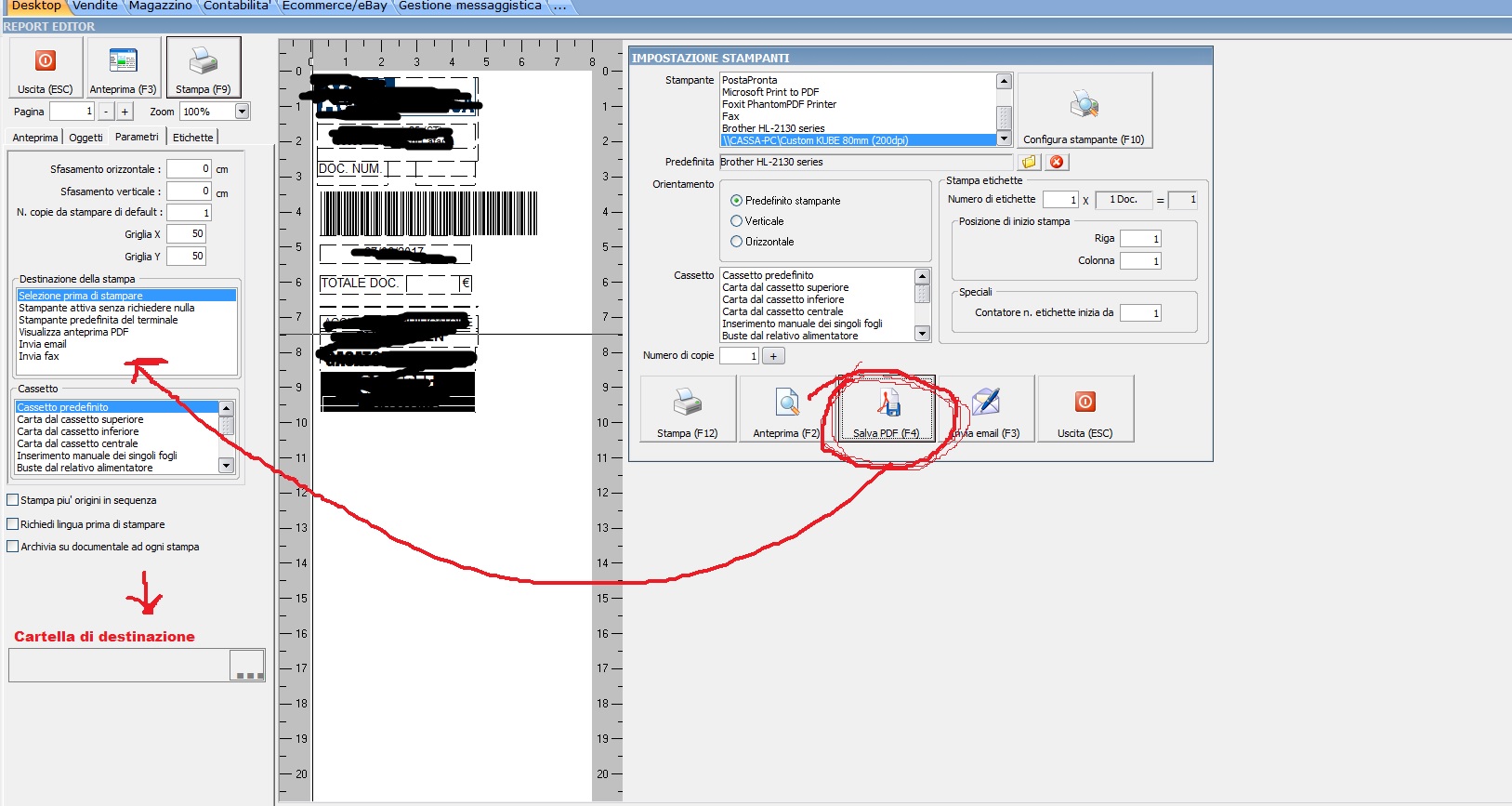The image size is (1512, 806).
Task: Click the yellow folder icon beside Predefinita
Action: tap(1030, 162)
